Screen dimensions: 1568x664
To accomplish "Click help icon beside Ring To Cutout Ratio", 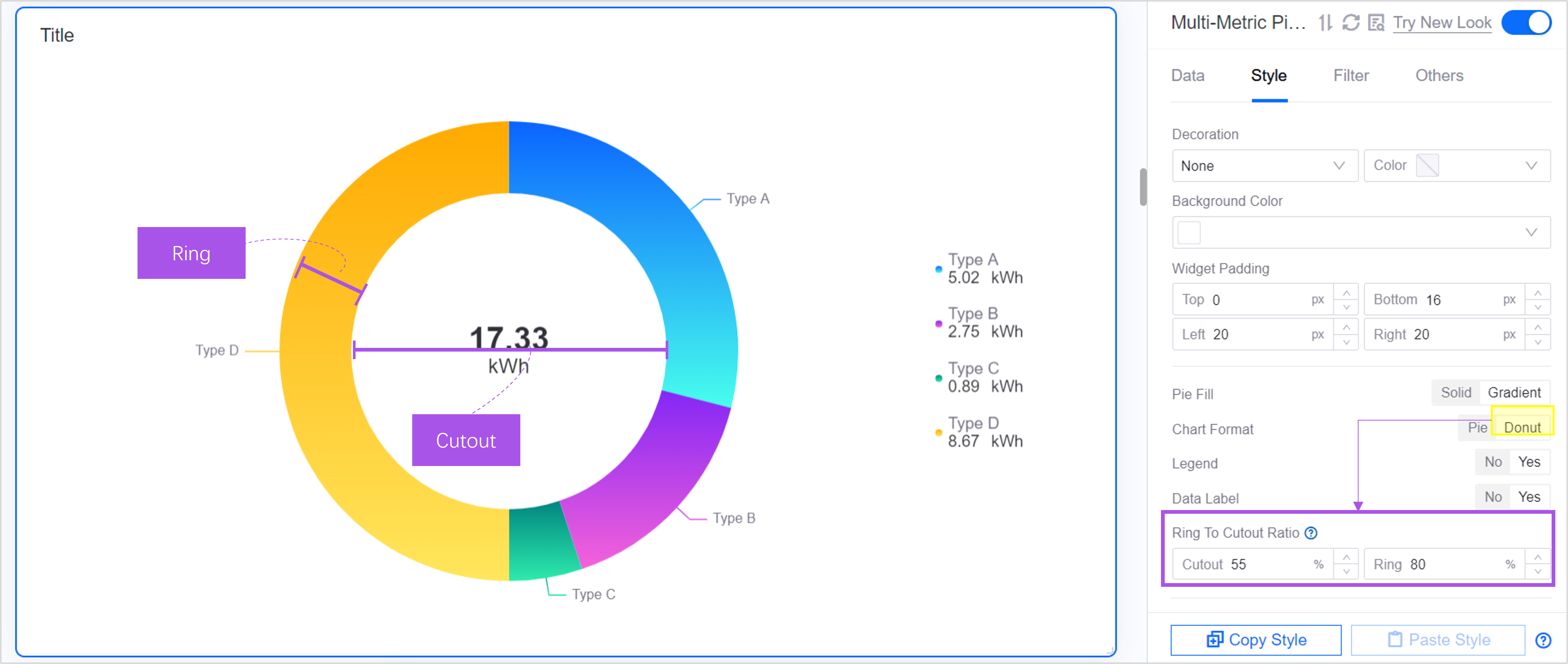I will (x=1311, y=533).
